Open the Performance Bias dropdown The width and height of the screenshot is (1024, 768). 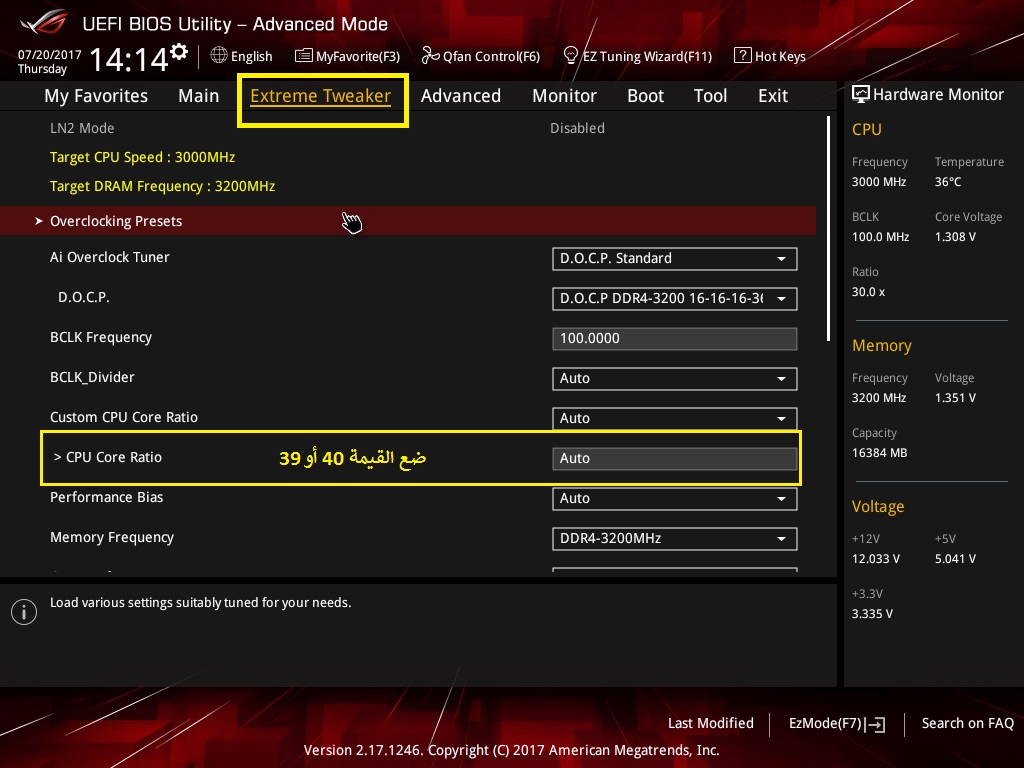[x=675, y=498]
